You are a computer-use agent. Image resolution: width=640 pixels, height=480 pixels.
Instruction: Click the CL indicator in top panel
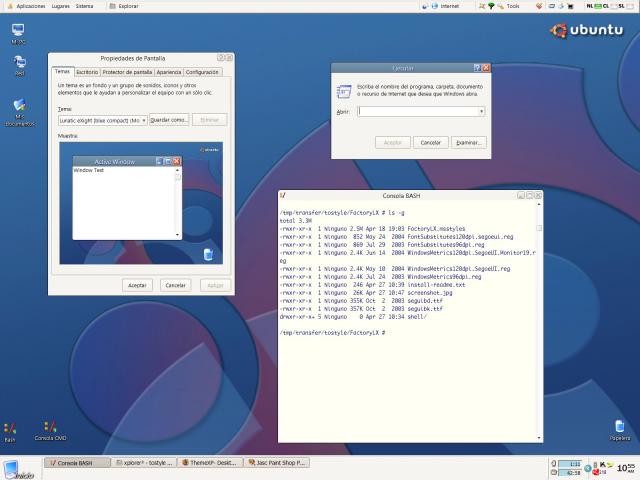pyautogui.click(x=605, y=6)
